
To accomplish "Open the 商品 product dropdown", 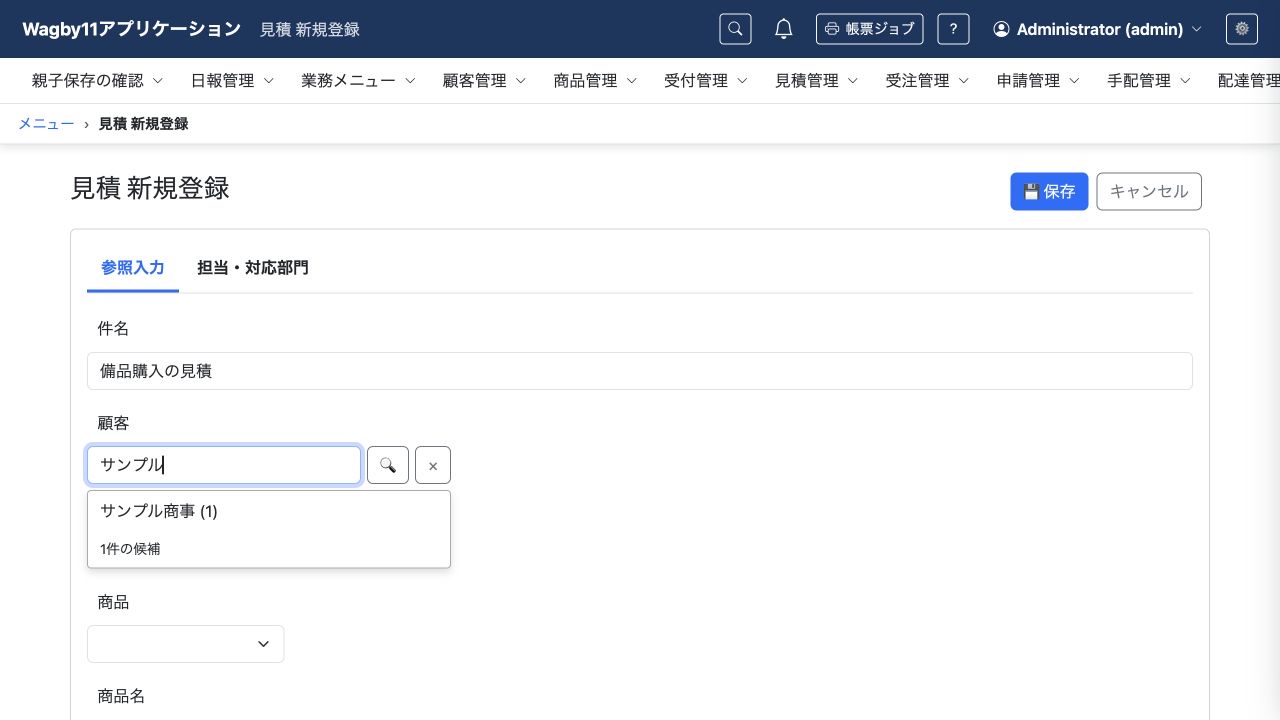I will click(186, 644).
